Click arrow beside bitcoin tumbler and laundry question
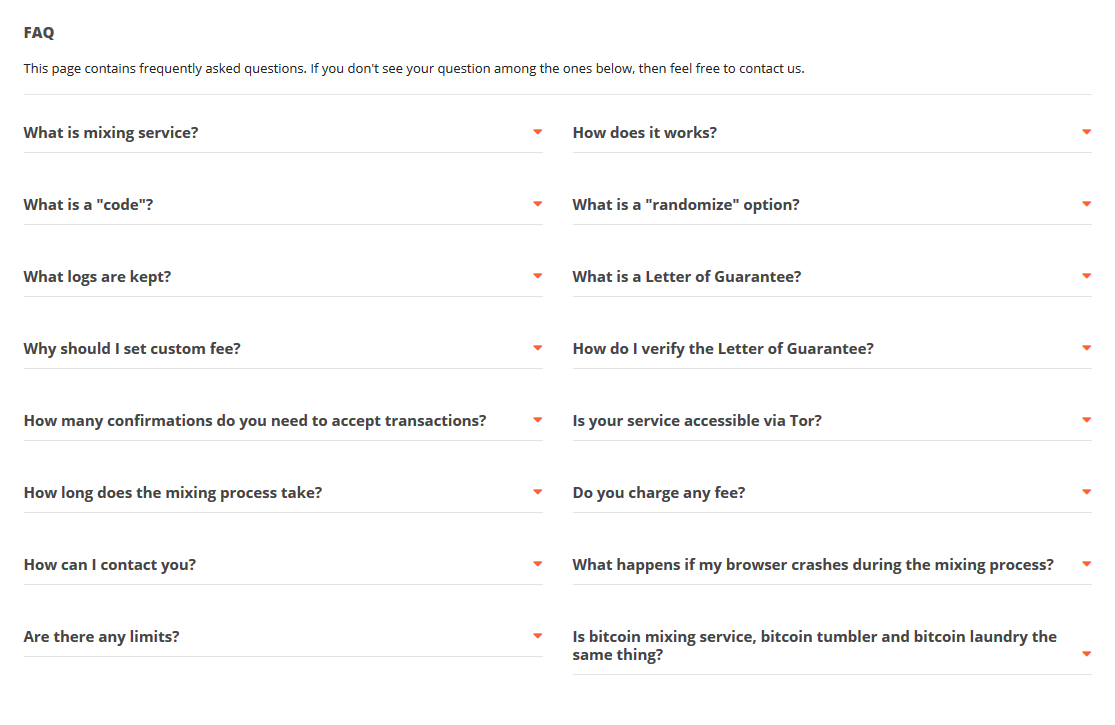Image resolution: width=1115 pixels, height=725 pixels. click(x=1086, y=654)
